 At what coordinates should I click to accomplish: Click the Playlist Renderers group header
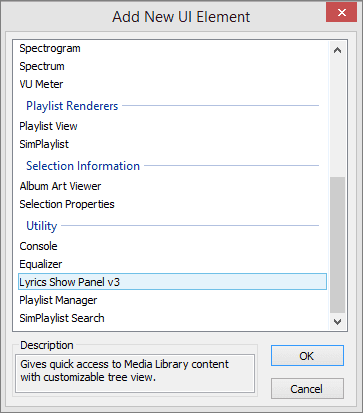[72, 106]
